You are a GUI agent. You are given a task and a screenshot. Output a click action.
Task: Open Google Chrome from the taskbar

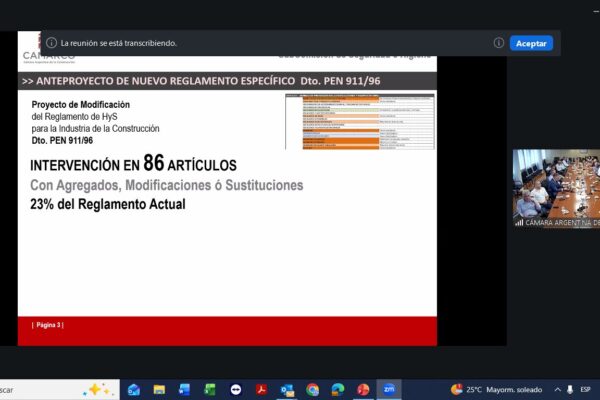(x=313, y=390)
